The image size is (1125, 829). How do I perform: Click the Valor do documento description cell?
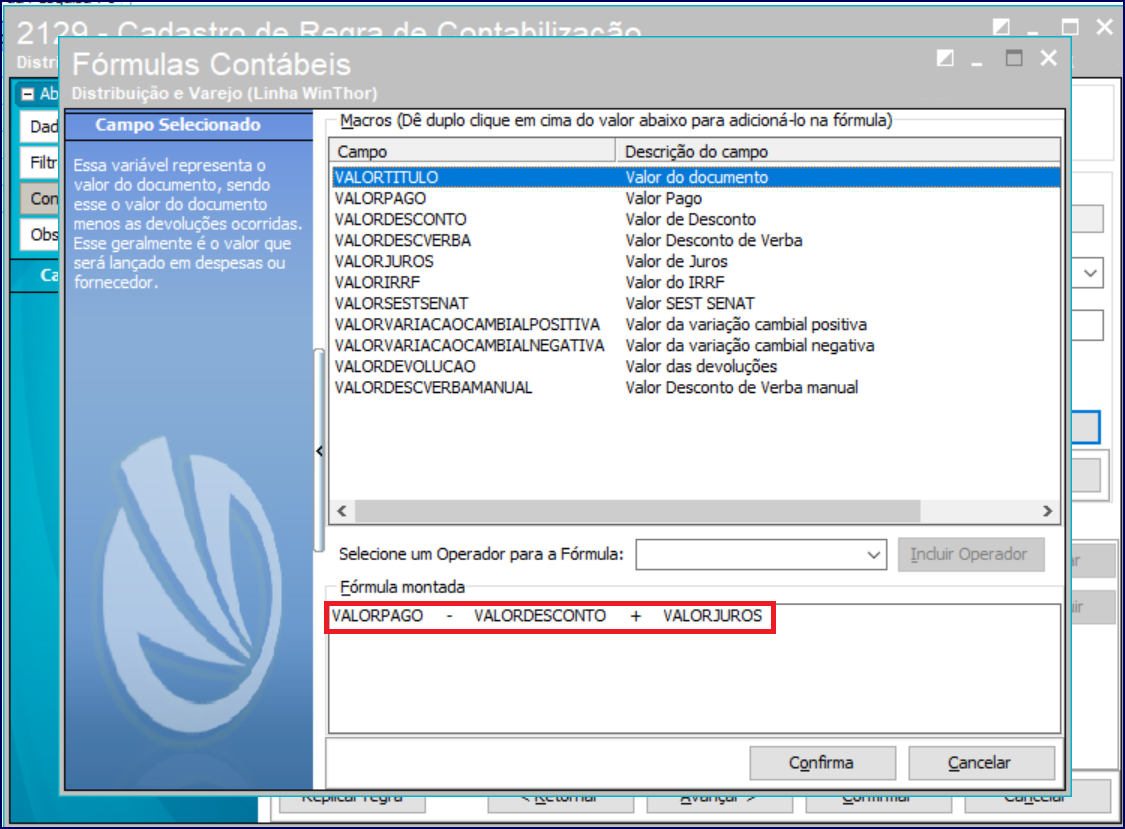click(696, 177)
